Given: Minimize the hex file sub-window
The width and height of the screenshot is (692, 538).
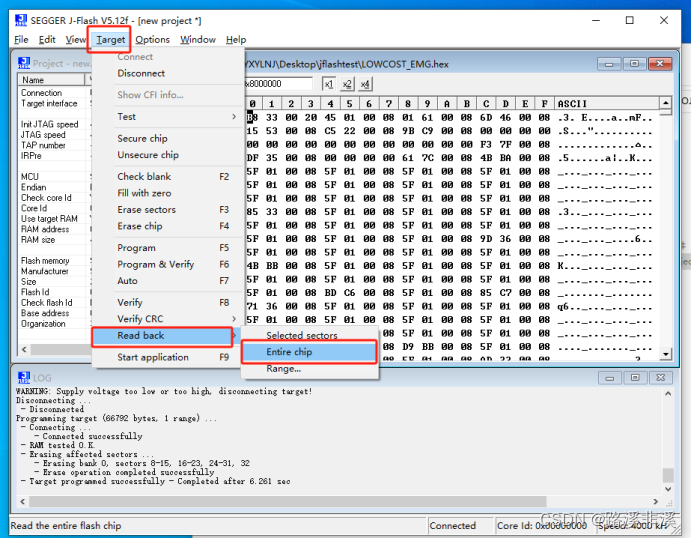Looking at the screenshot, I should coord(609,64).
